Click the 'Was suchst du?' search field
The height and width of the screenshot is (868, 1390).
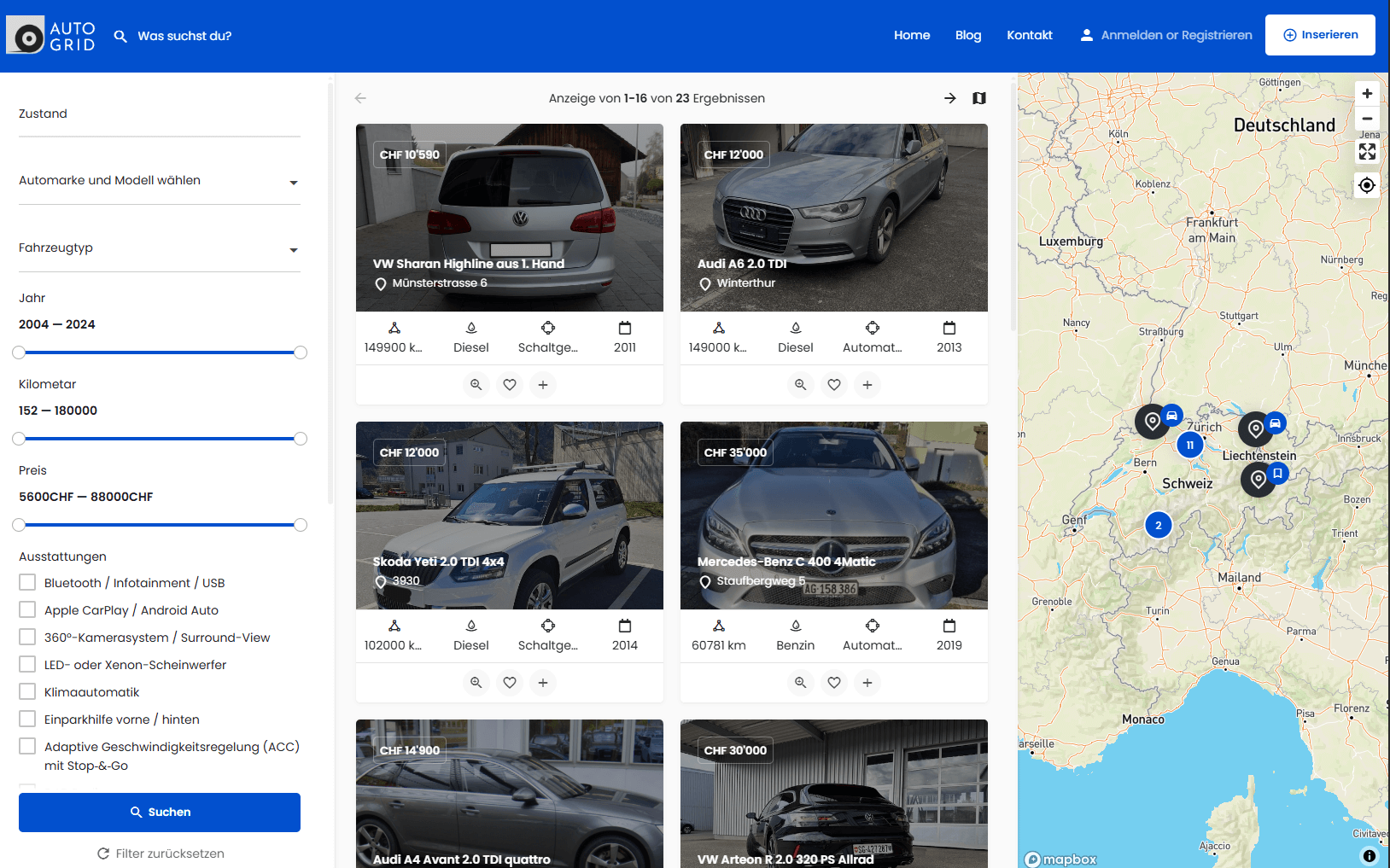point(184,36)
